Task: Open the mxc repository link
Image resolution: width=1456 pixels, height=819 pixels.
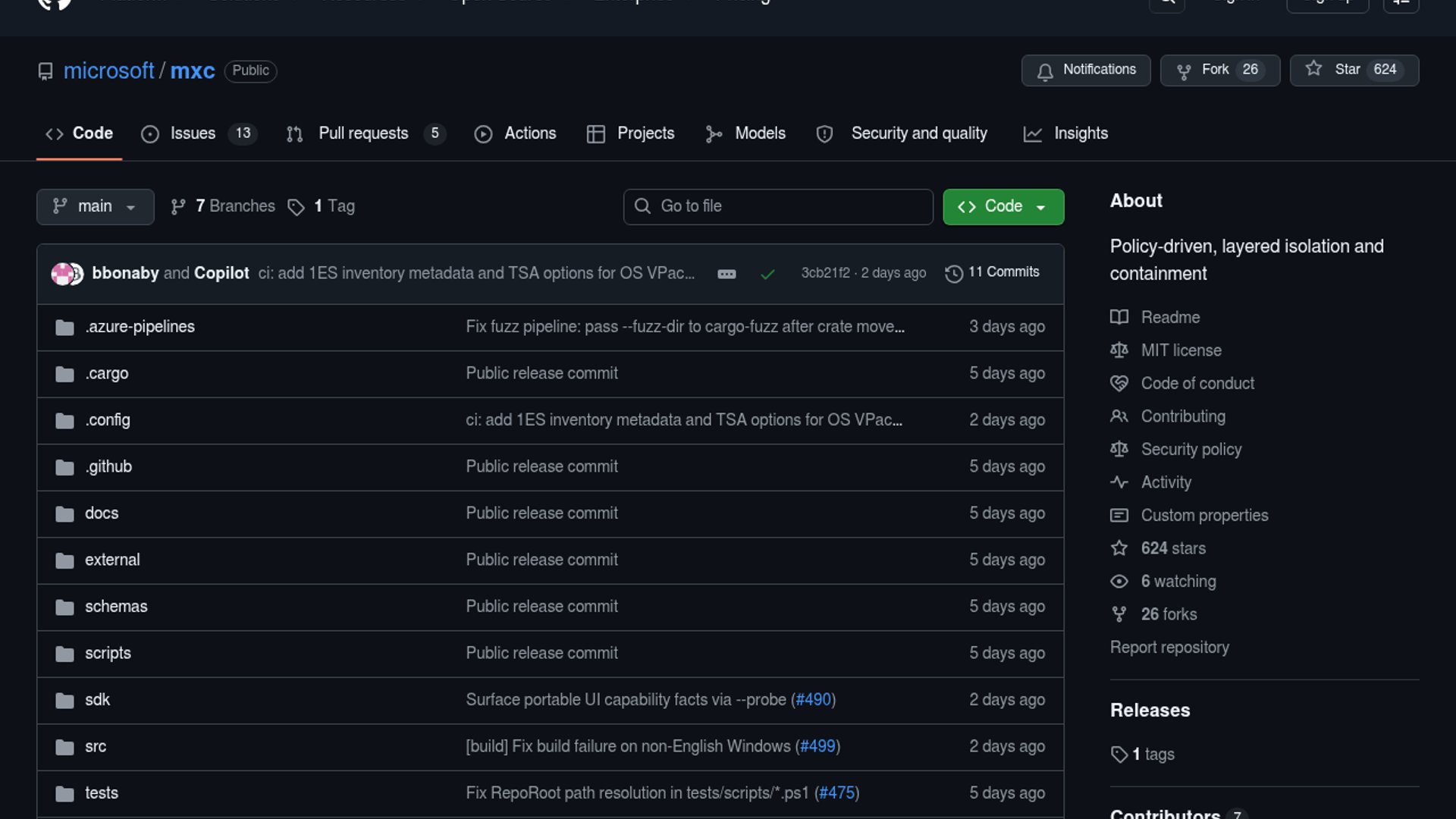Action: pos(193,71)
